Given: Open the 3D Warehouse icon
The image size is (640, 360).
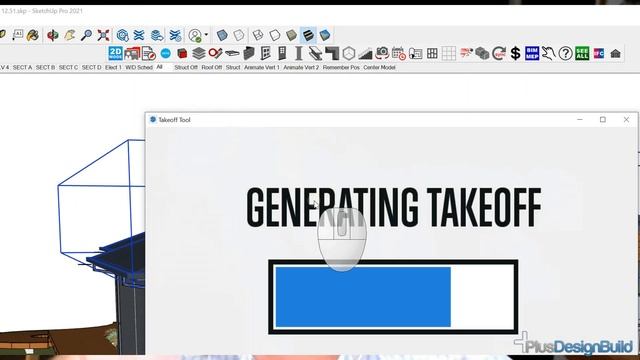Looking at the screenshot, I should click(x=122, y=35).
